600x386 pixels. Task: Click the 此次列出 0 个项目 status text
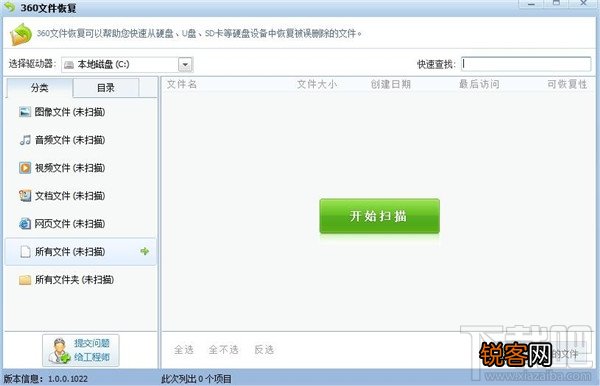196,379
